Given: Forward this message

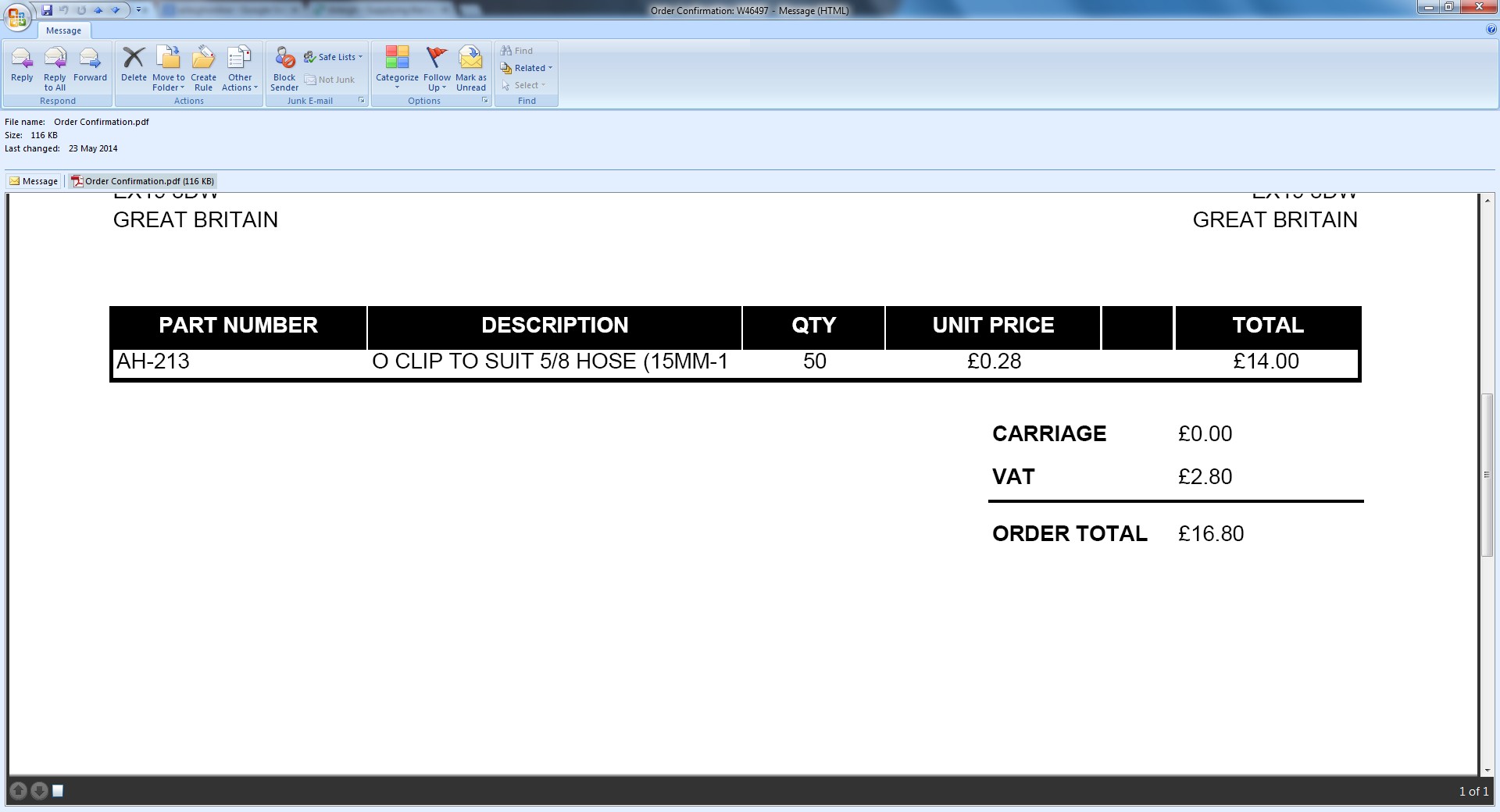Looking at the screenshot, I should click(90, 66).
